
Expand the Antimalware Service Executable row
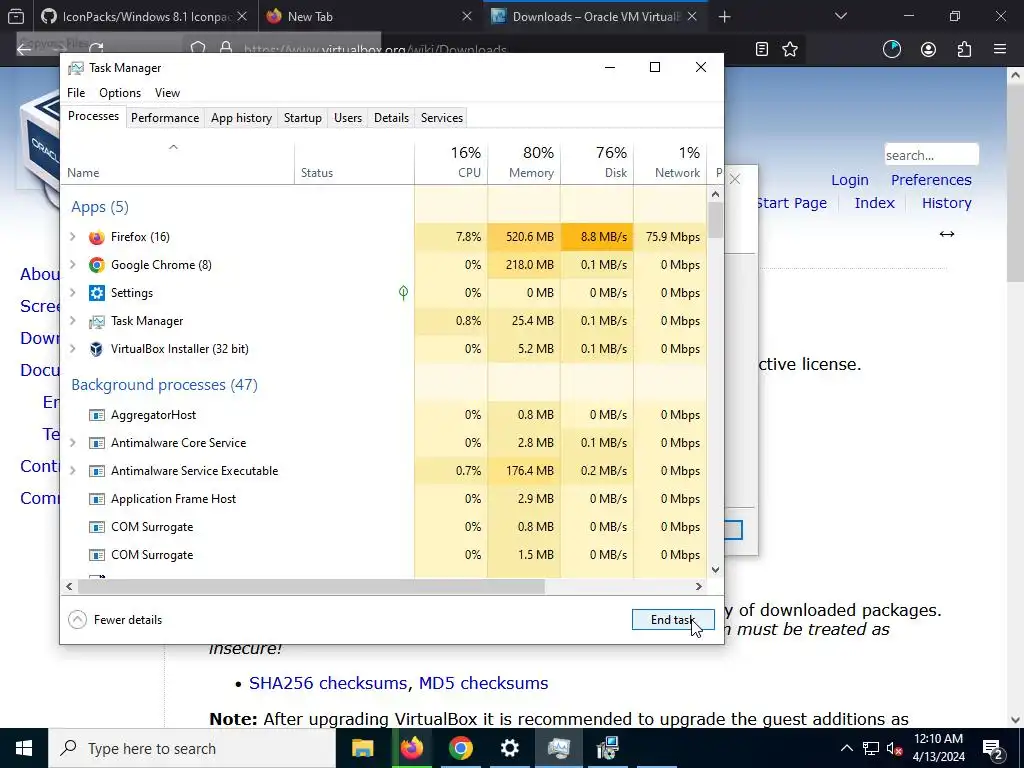click(x=73, y=472)
